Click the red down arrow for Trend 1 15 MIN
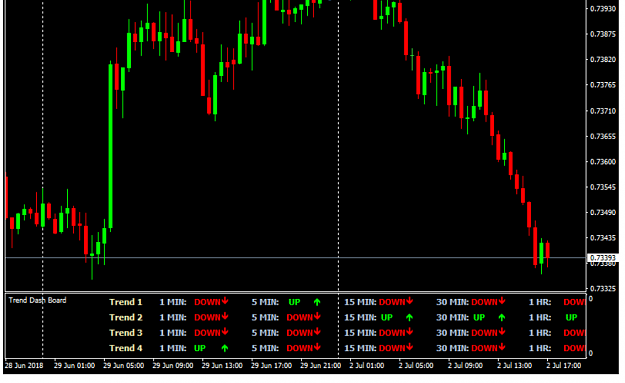Image resolution: width=625 pixels, height=383 pixels. 410,301
